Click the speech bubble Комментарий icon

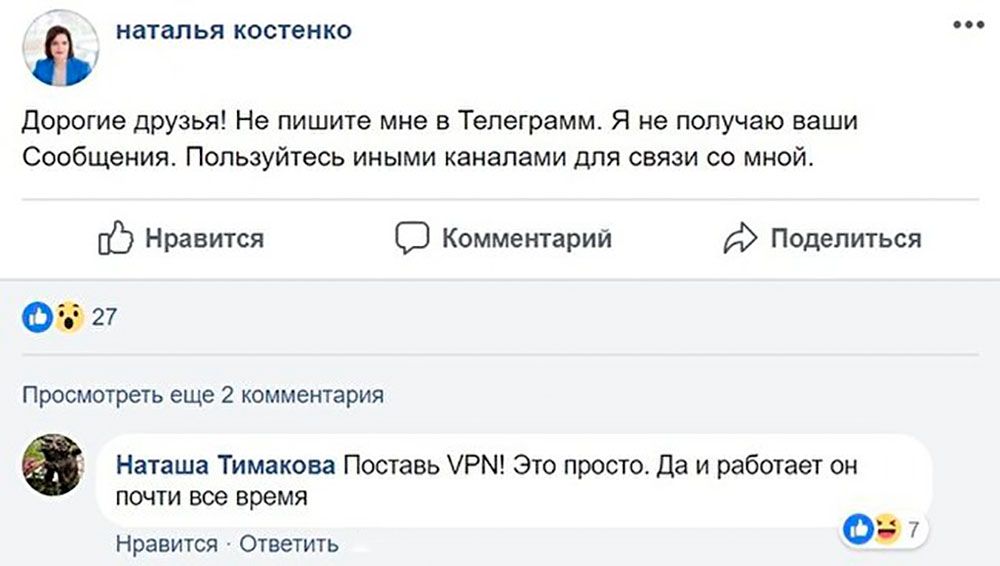point(412,239)
